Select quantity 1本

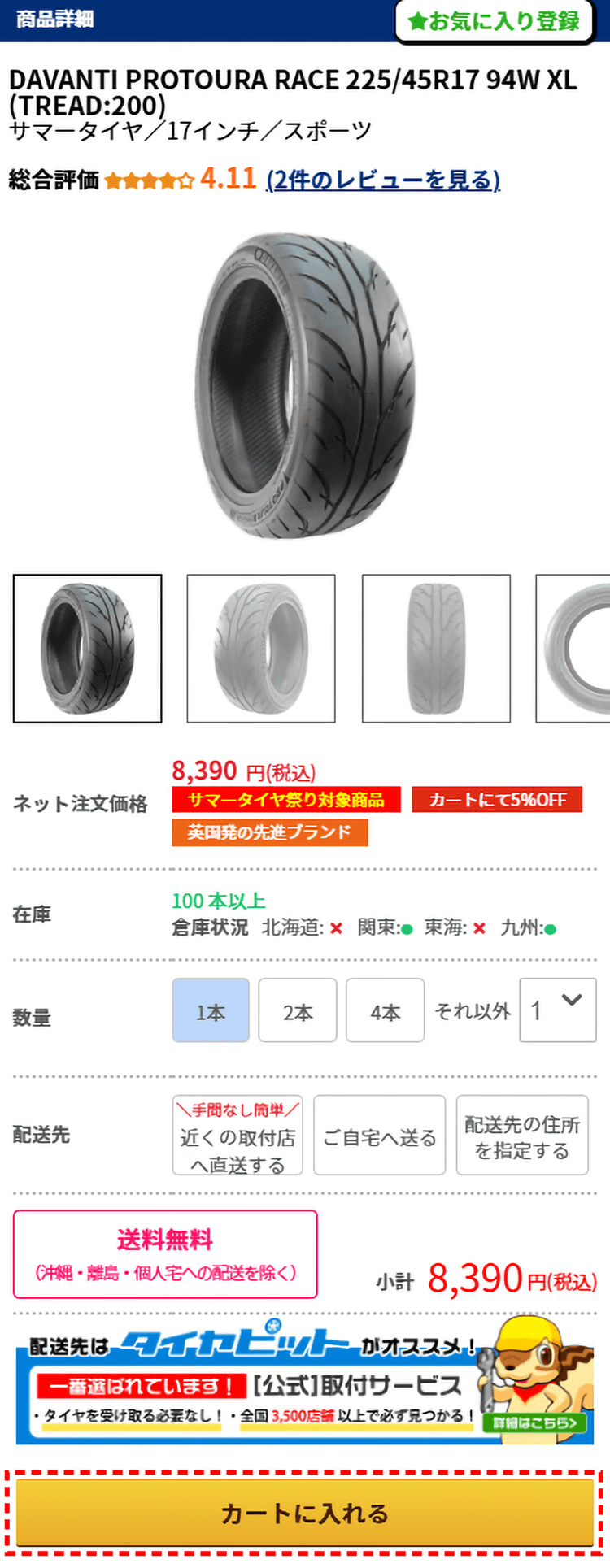211,1010
